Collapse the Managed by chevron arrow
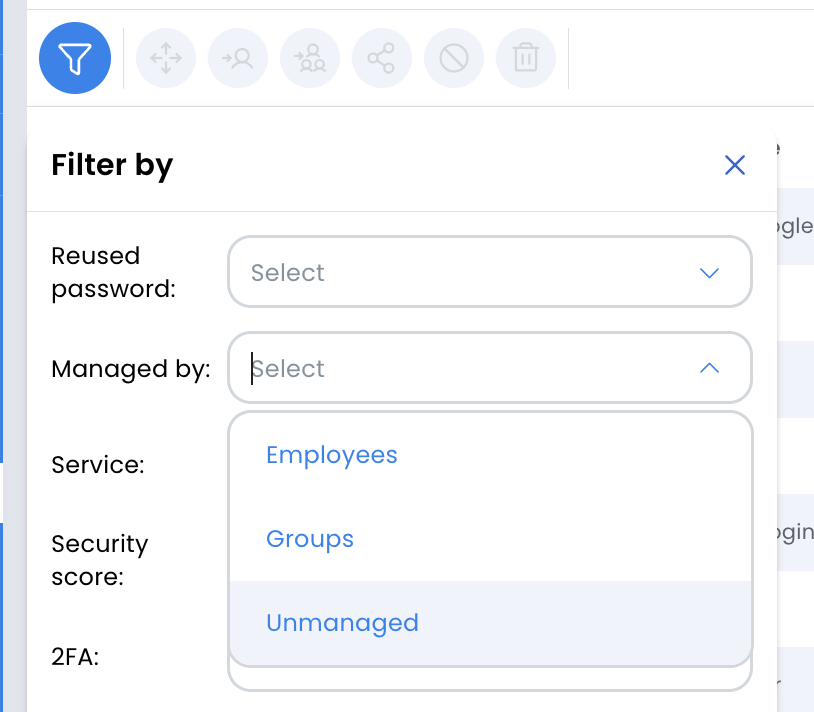Image resolution: width=814 pixels, height=712 pixels. point(709,368)
